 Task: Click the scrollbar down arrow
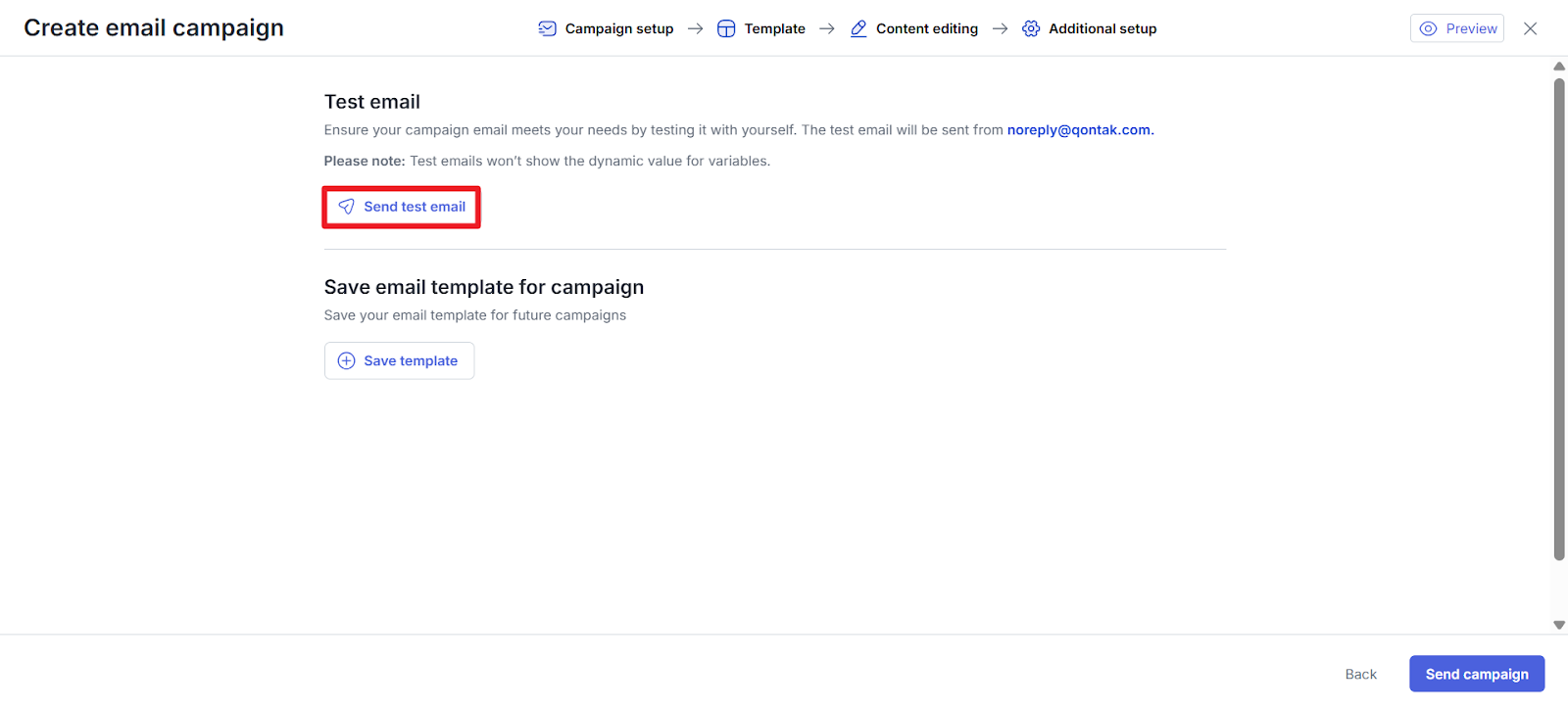click(1559, 625)
